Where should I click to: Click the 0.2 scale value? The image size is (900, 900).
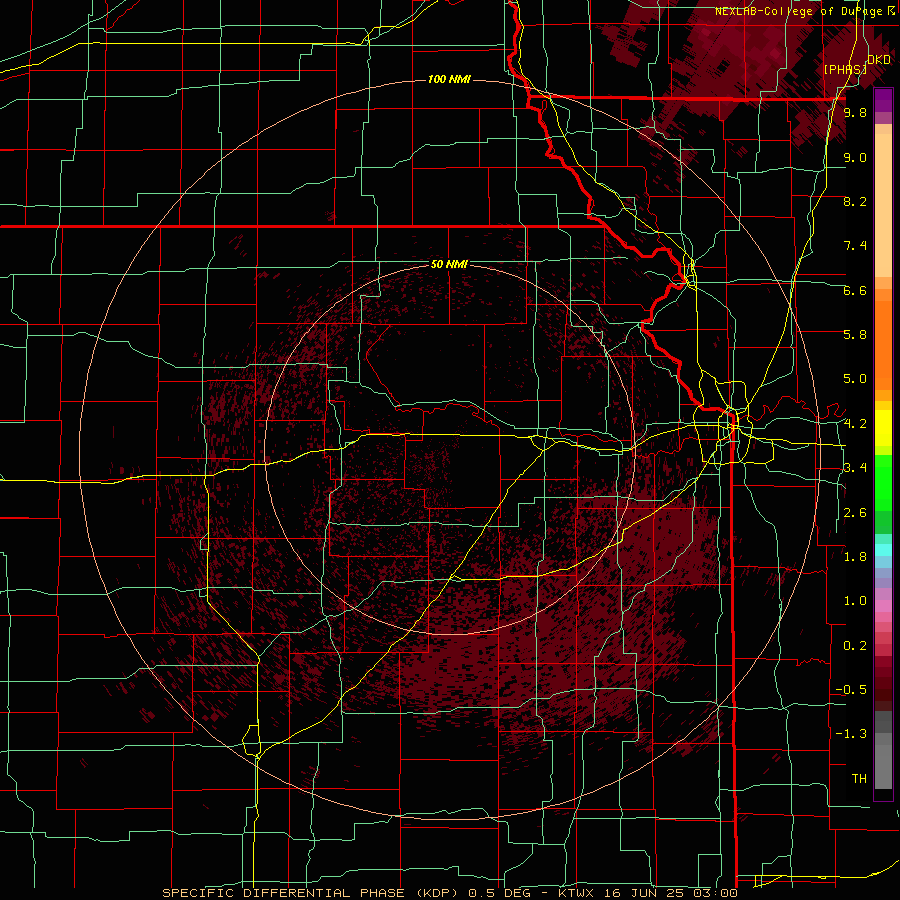click(855, 646)
